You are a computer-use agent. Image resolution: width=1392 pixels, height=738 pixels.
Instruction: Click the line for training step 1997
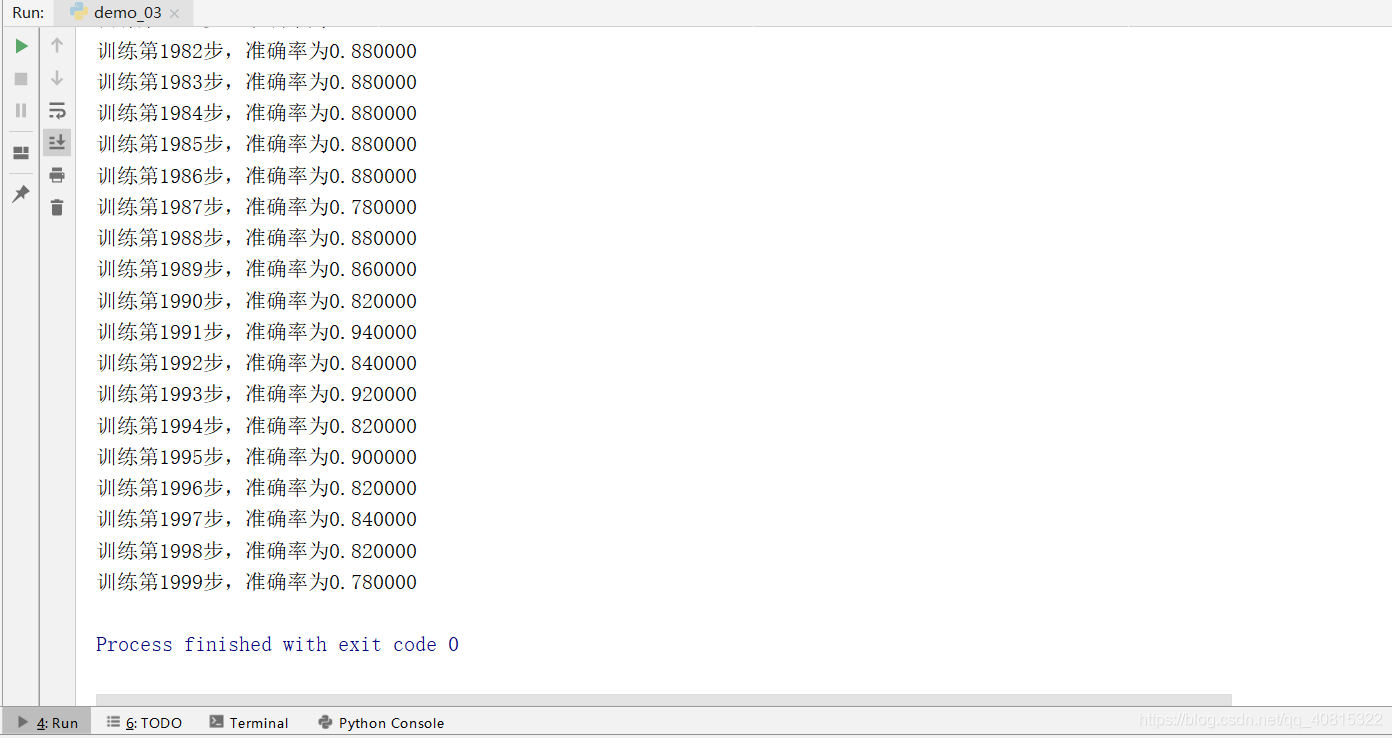[x=257, y=519]
